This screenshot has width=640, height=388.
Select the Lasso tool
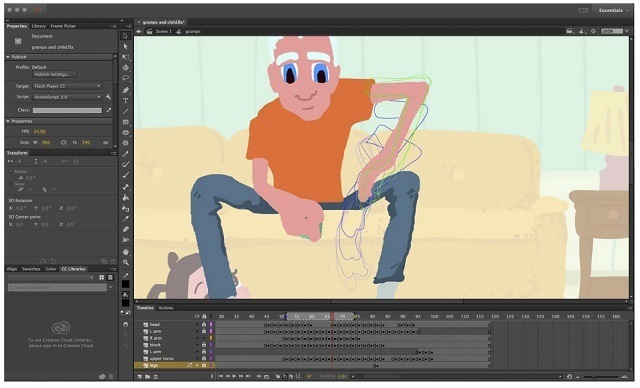pos(126,78)
